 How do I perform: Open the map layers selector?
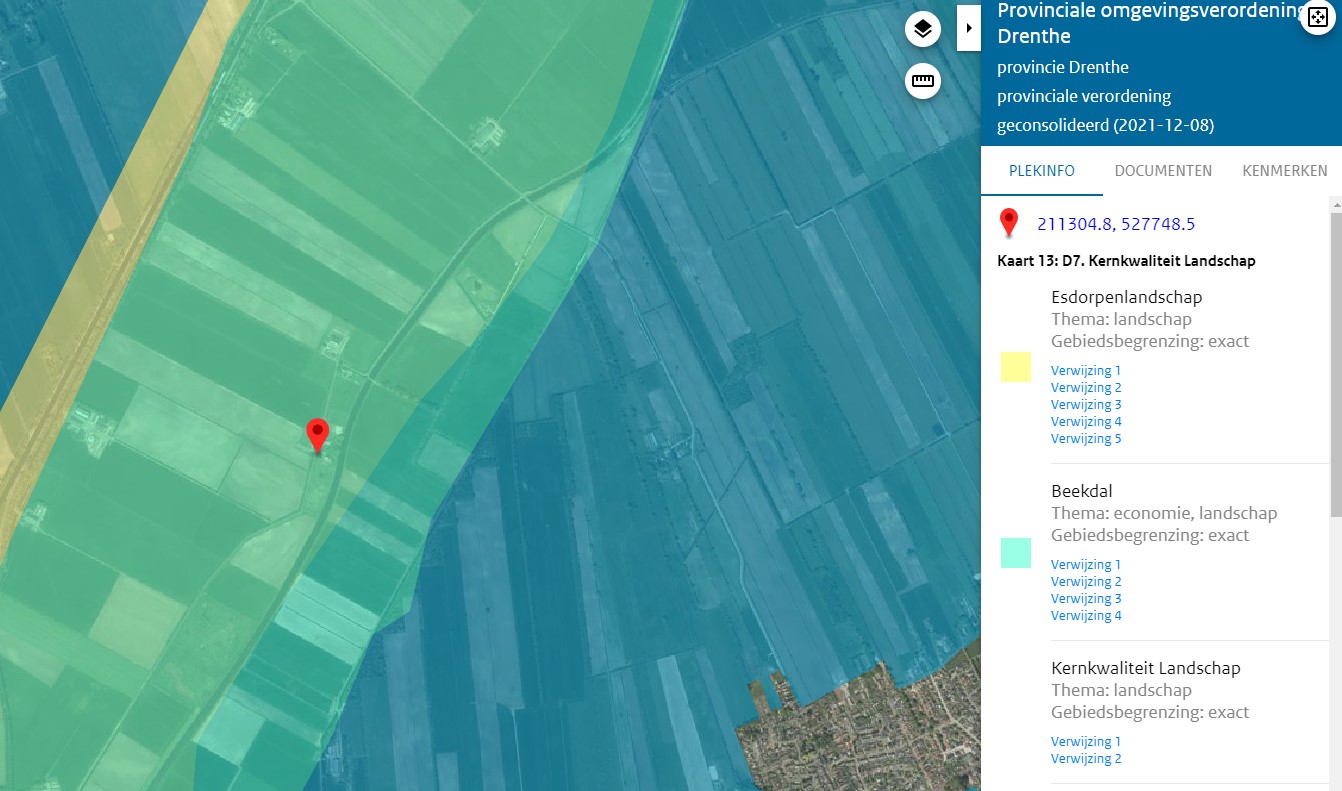click(x=923, y=29)
